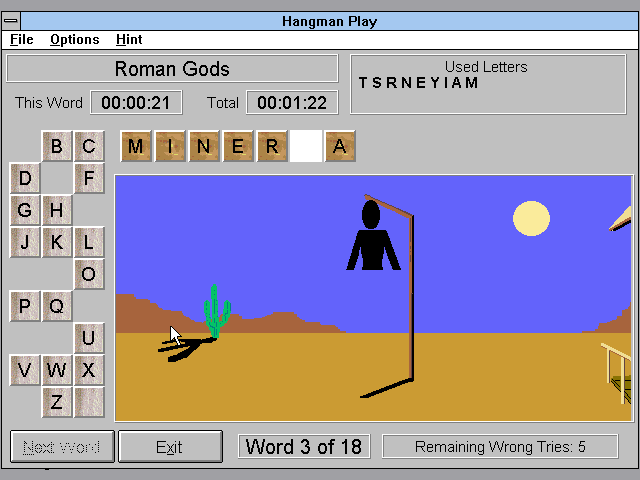Click the grayed Next Word button

(x=62, y=447)
